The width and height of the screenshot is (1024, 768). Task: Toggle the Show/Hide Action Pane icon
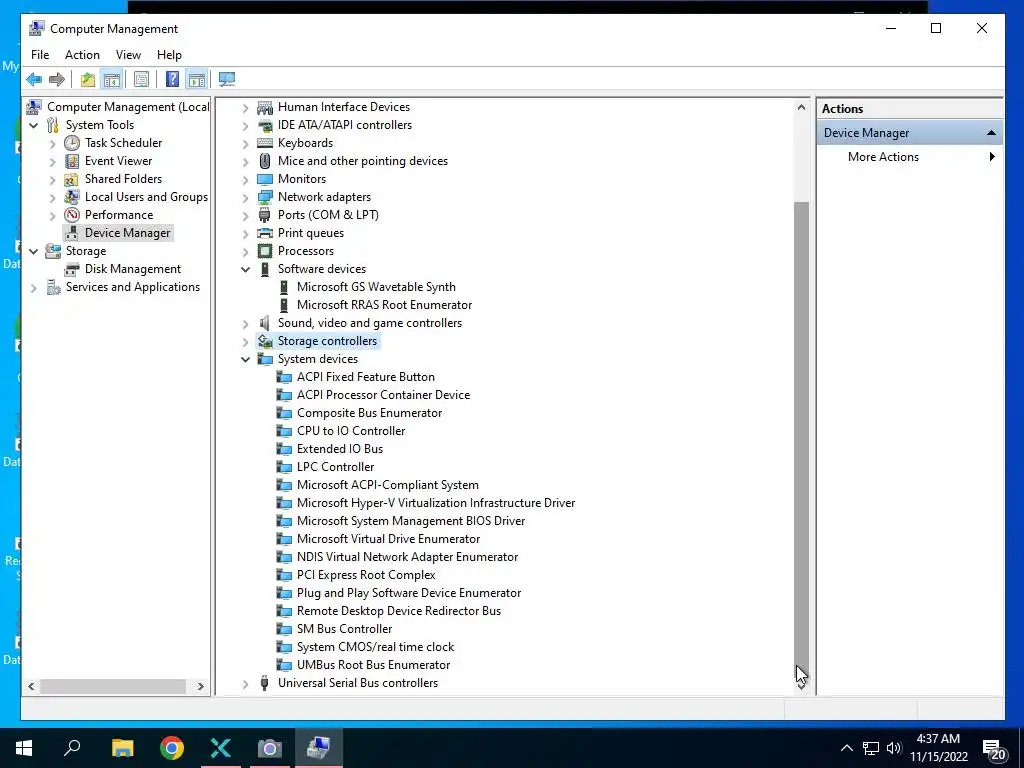(197, 80)
